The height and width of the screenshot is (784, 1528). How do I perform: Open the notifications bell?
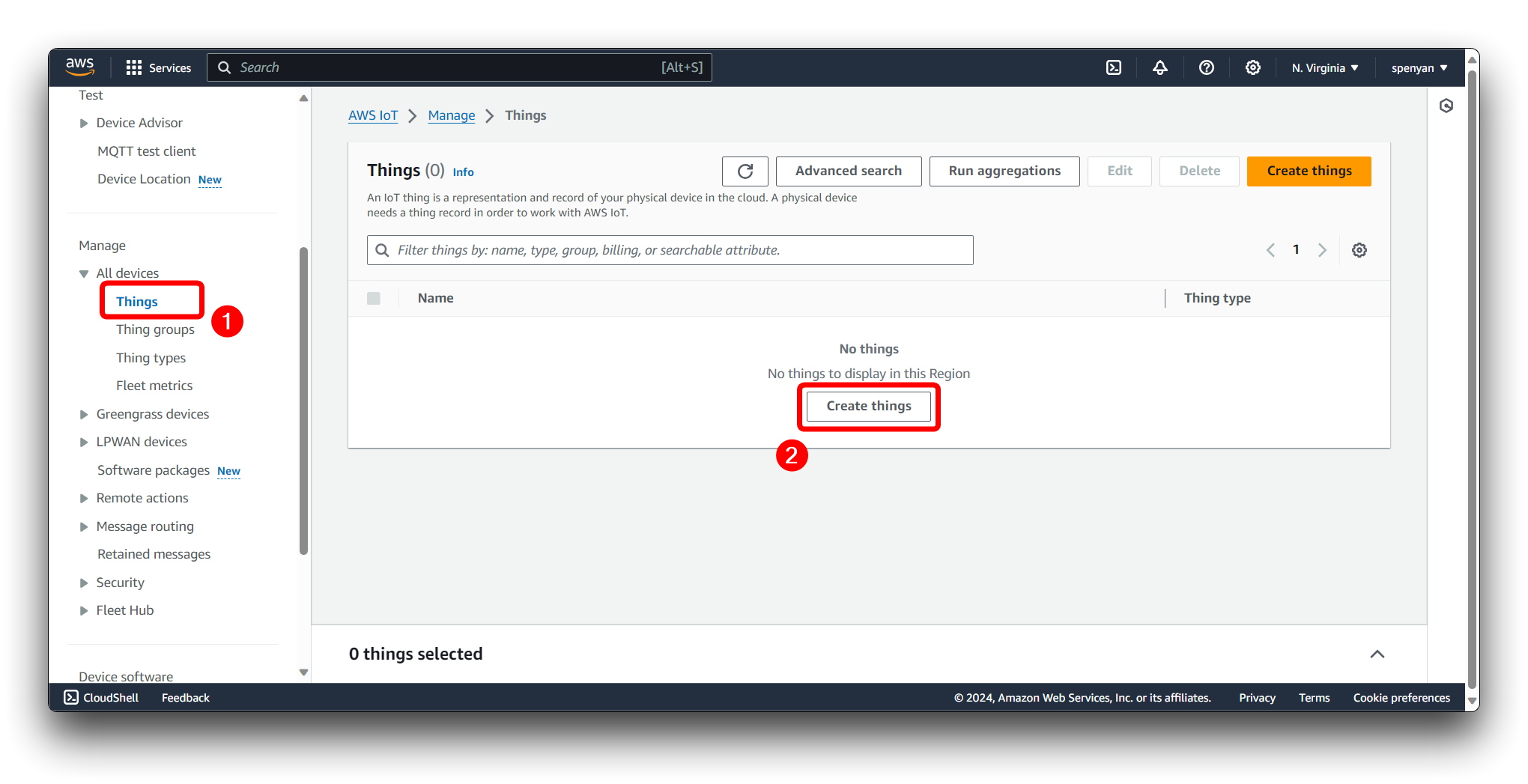click(1159, 67)
